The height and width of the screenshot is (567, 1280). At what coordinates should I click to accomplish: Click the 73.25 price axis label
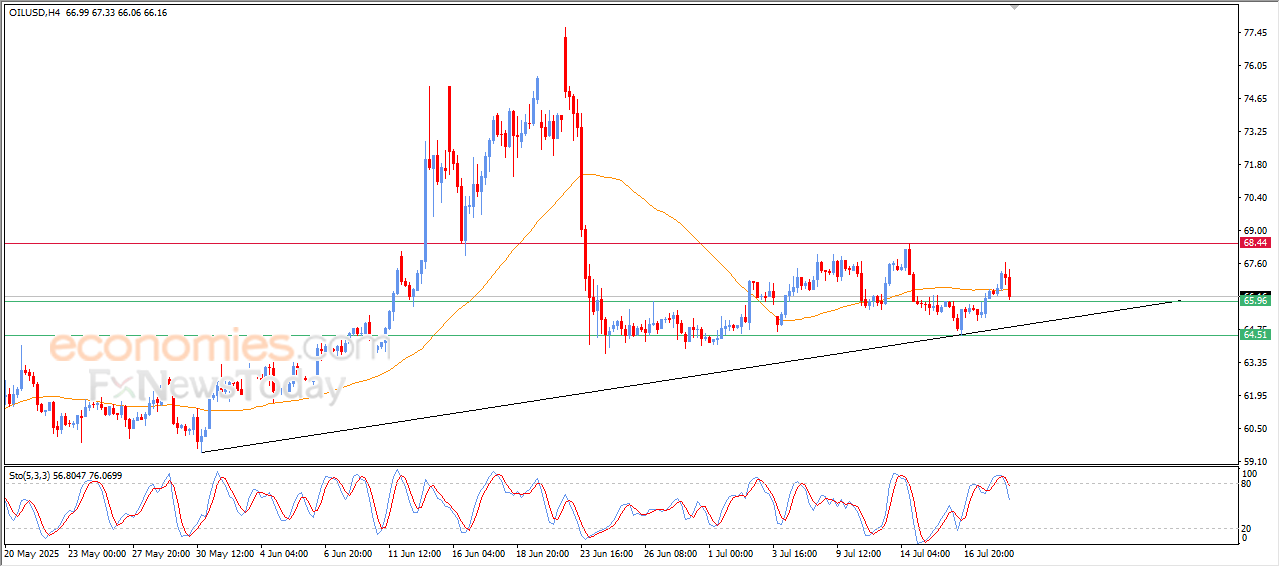(1255, 132)
